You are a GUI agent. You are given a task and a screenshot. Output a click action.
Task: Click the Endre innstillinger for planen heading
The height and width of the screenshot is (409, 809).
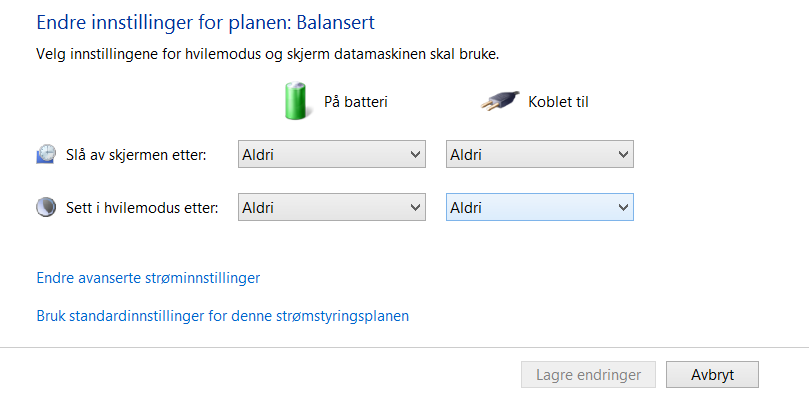point(205,23)
